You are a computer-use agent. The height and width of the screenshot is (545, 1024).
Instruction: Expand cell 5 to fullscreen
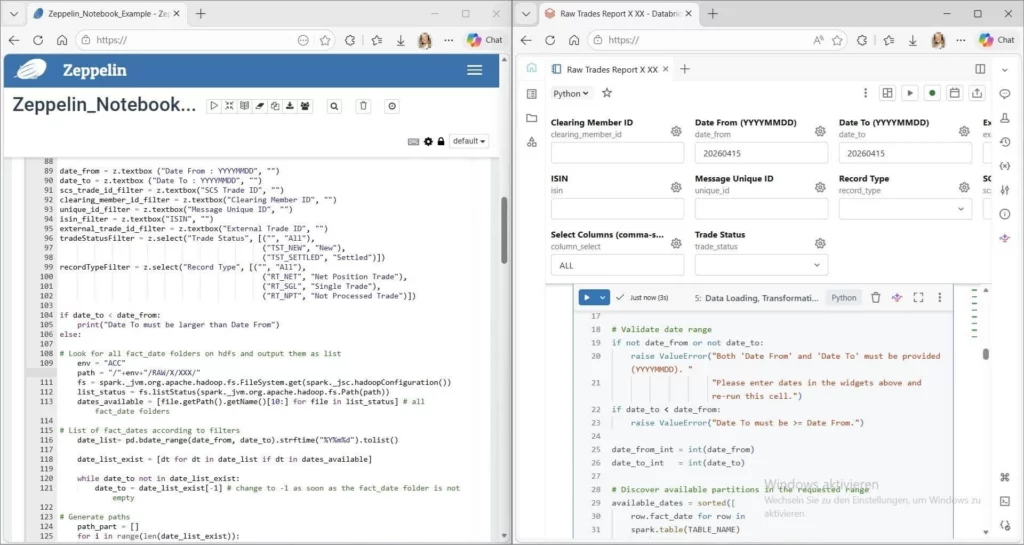[x=918, y=298]
